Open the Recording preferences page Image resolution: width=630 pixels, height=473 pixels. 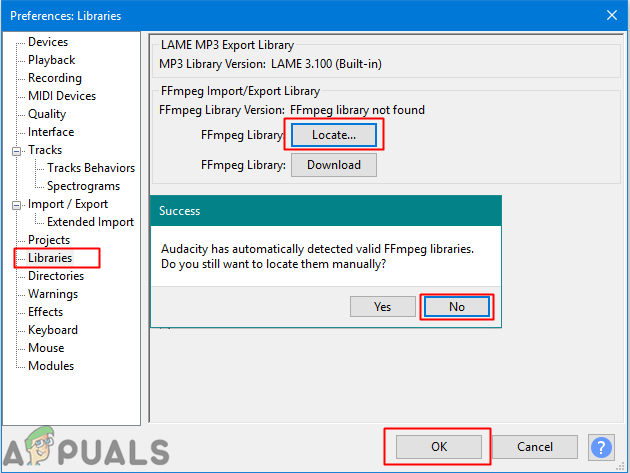tap(55, 78)
